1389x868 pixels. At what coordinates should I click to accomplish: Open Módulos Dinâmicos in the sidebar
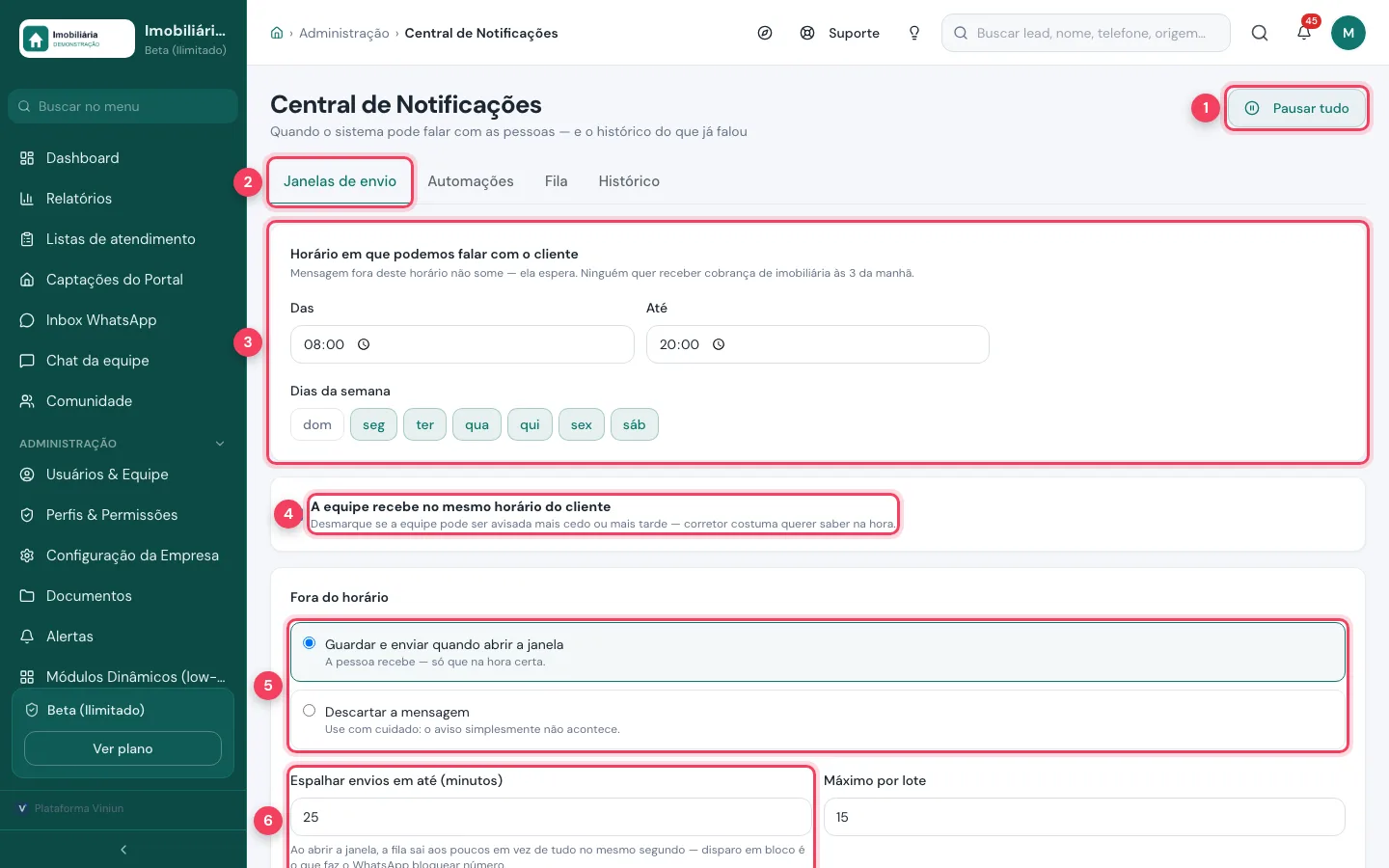click(x=123, y=677)
